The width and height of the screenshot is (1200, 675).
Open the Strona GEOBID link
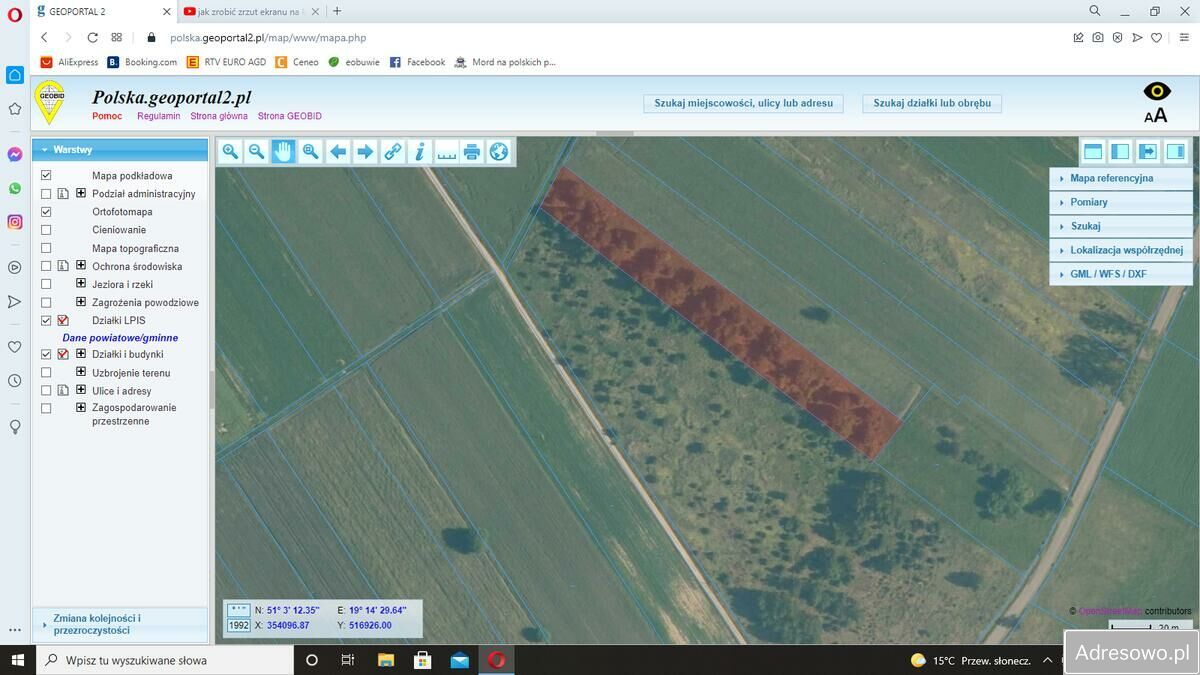tap(290, 116)
